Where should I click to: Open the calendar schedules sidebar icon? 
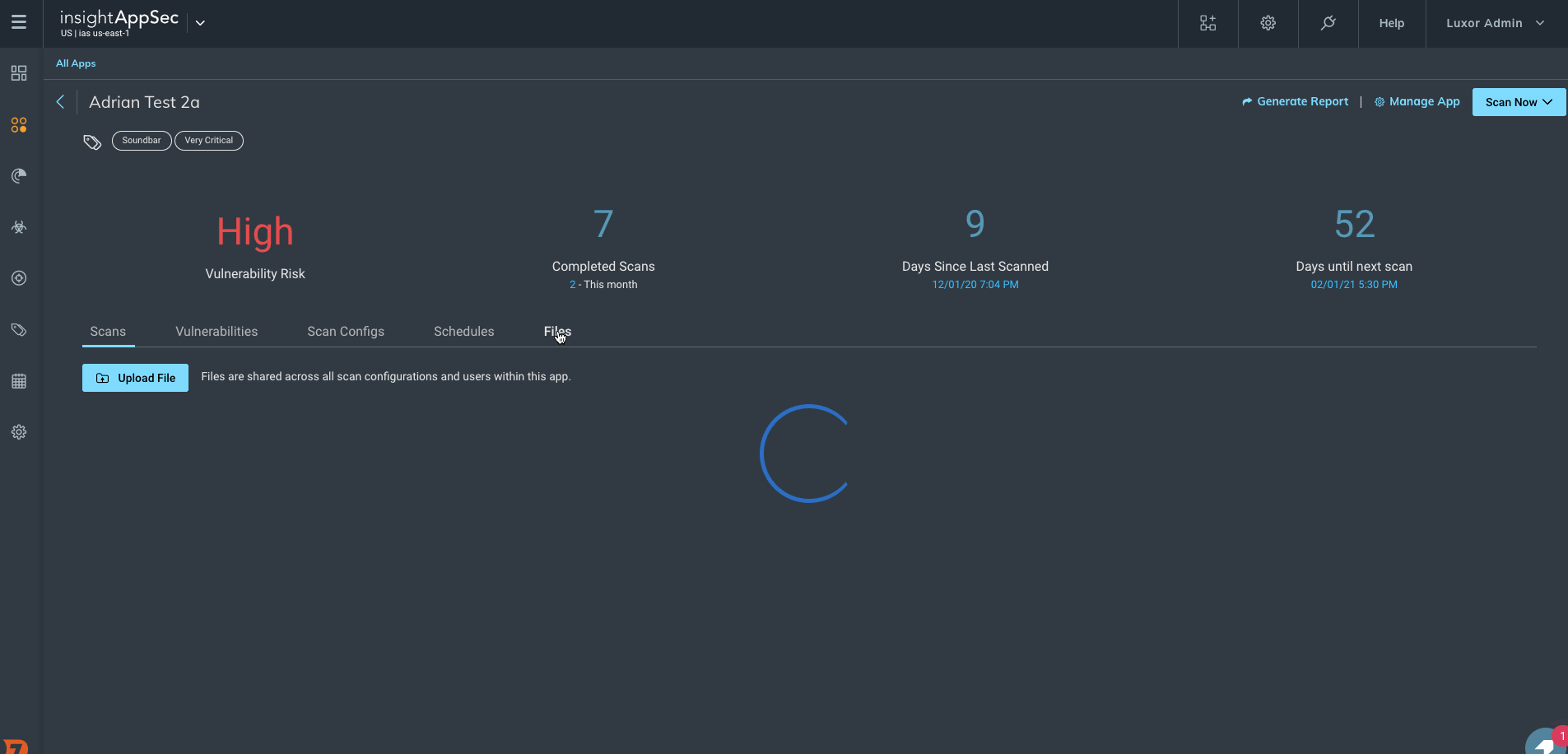19,381
